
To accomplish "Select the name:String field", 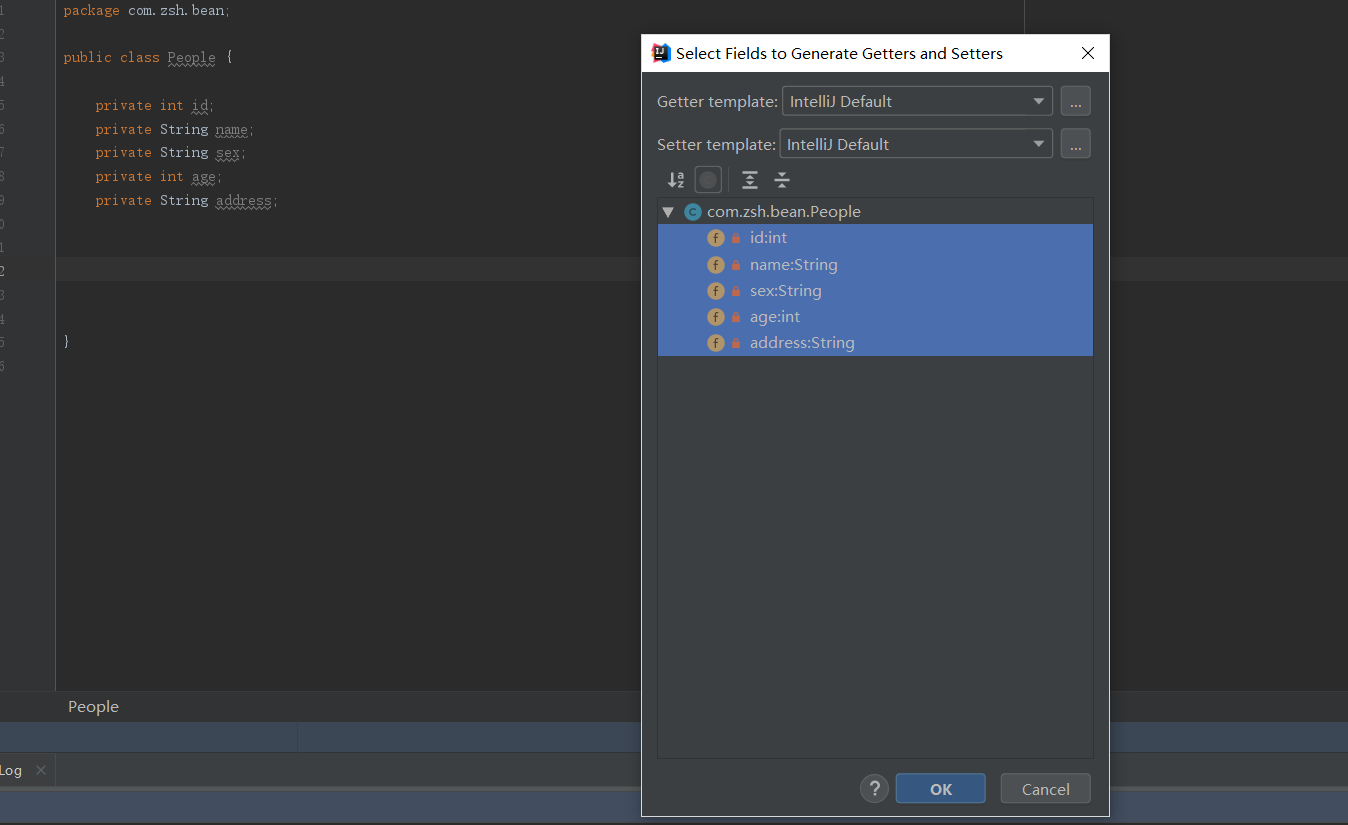I will tap(875, 265).
